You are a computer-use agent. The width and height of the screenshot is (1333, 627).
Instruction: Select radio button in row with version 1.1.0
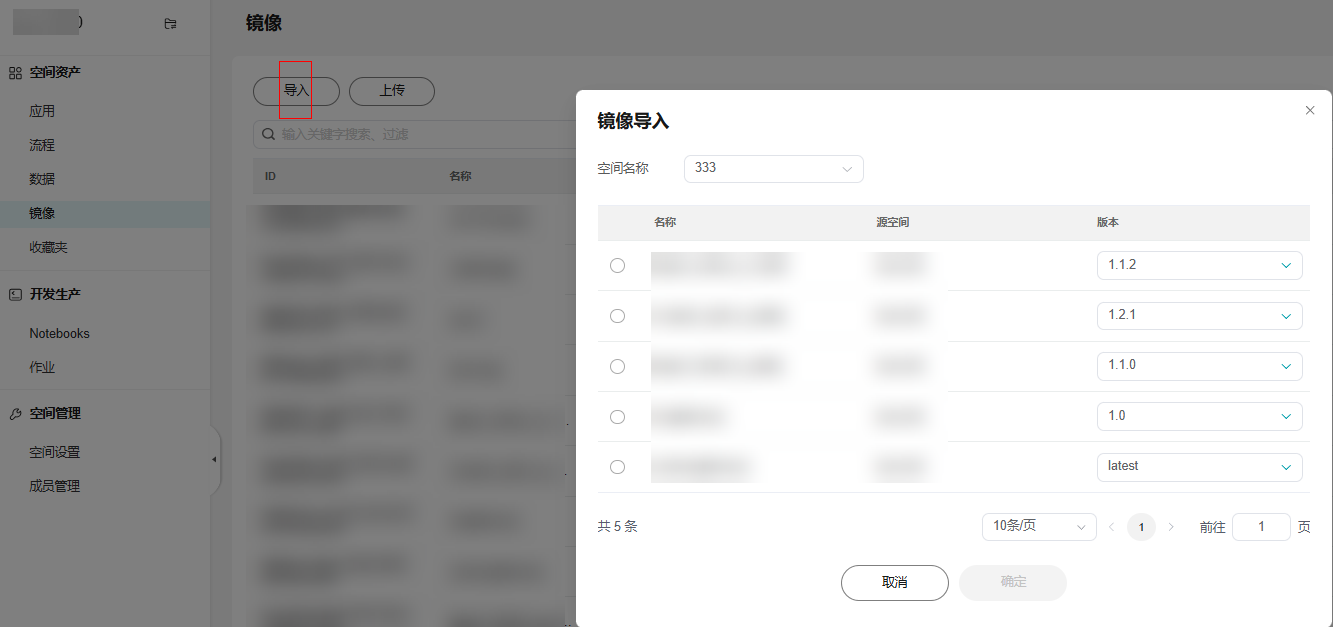pyautogui.click(x=617, y=366)
